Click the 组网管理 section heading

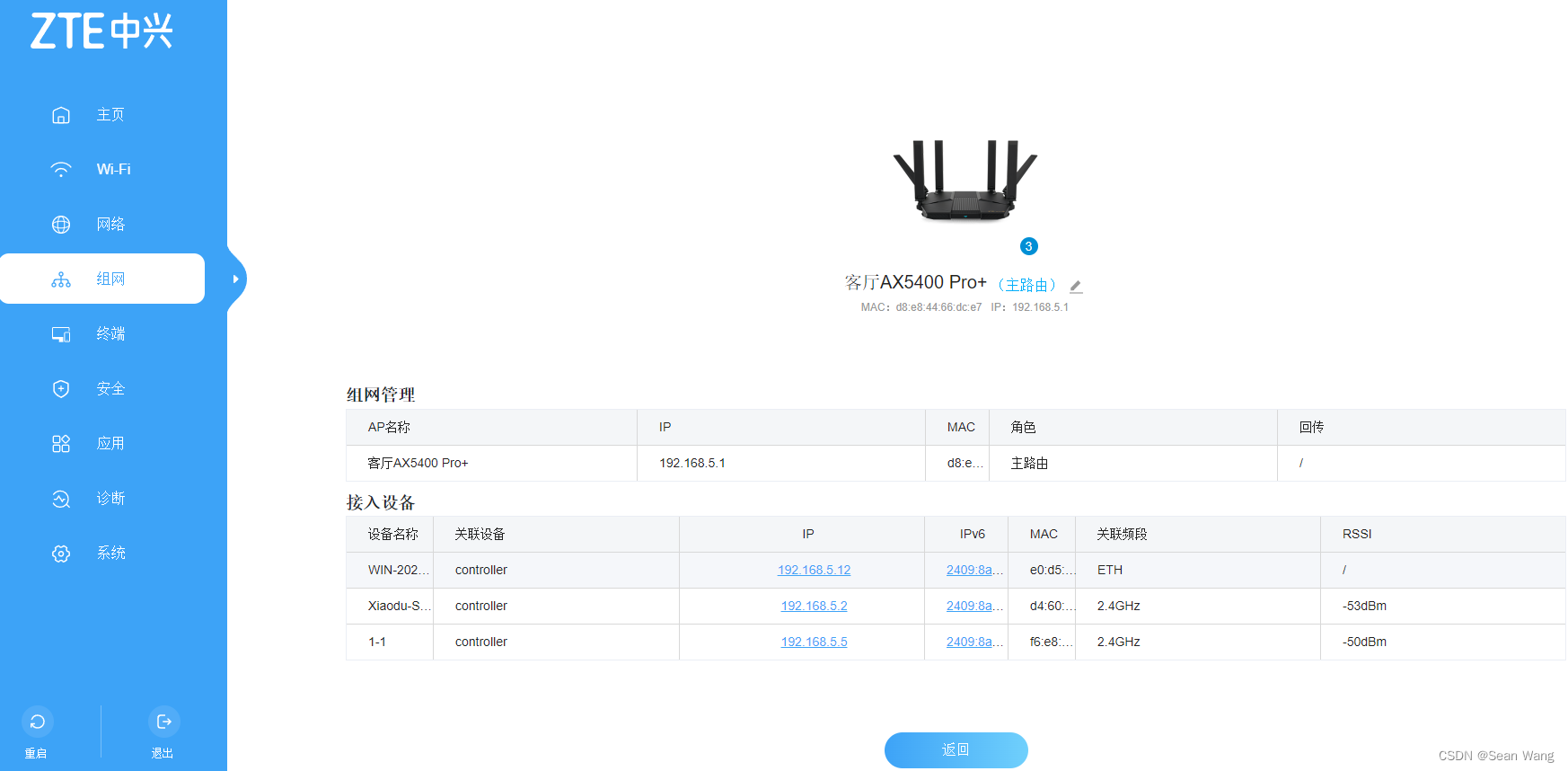[381, 395]
